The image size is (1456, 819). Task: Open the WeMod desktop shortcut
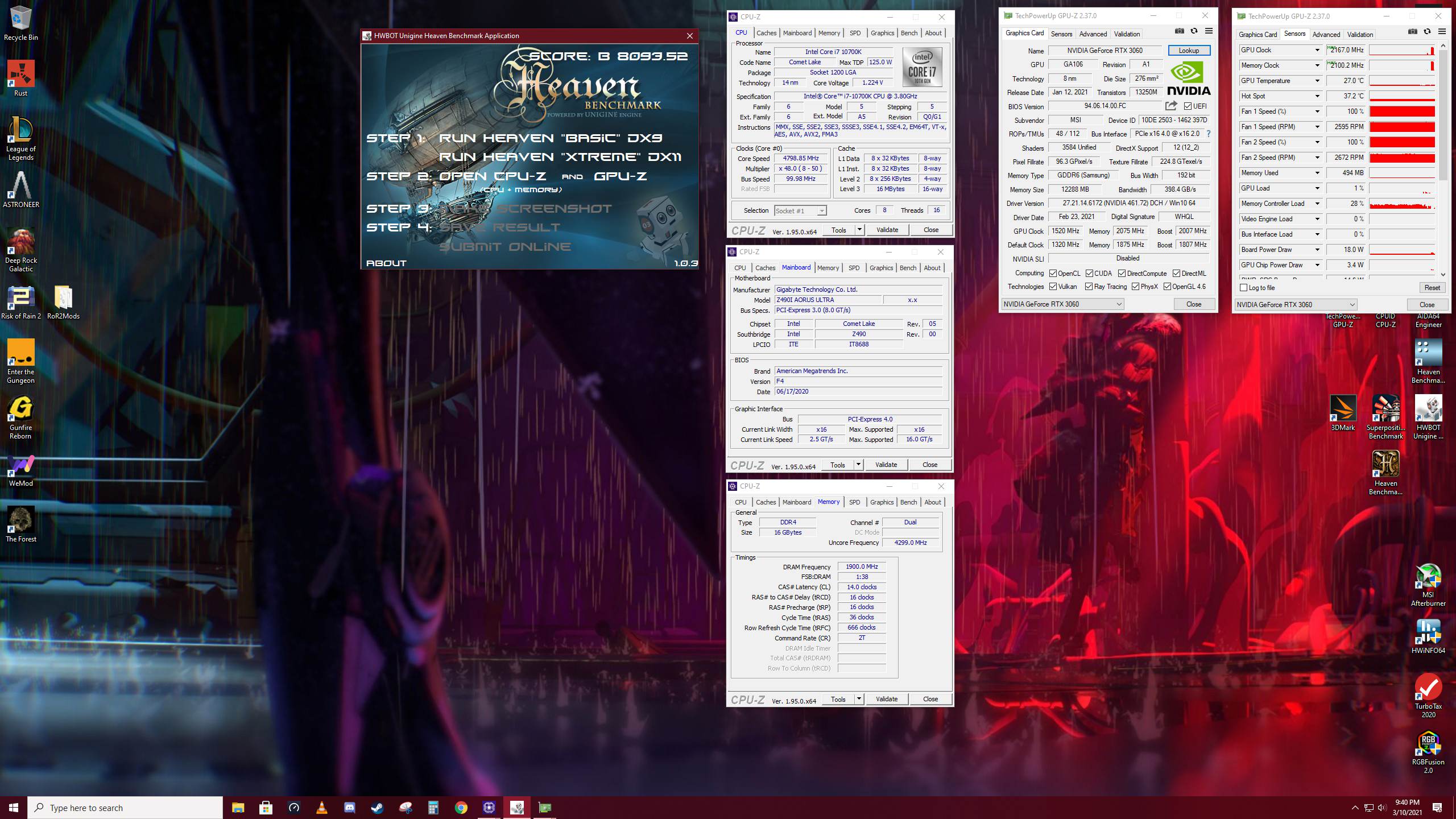(20, 470)
